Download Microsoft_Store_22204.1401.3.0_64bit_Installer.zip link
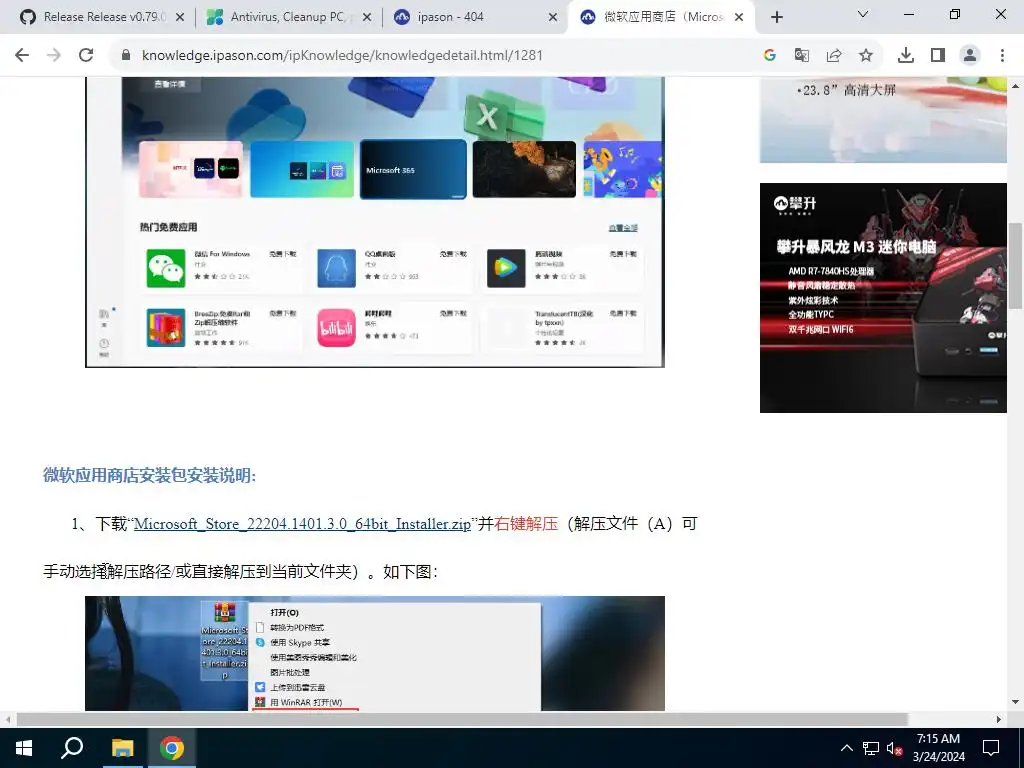The width and height of the screenshot is (1024, 768). pyautogui.click(x=302, y=524)
